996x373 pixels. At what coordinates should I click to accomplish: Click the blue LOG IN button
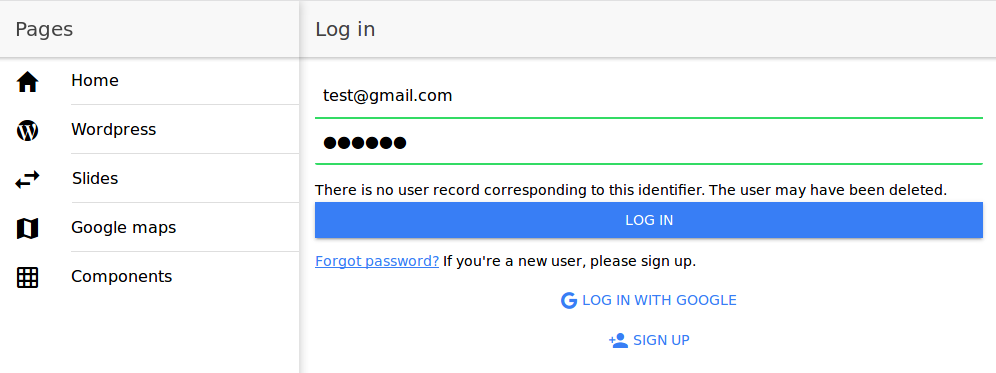point(649,220)
